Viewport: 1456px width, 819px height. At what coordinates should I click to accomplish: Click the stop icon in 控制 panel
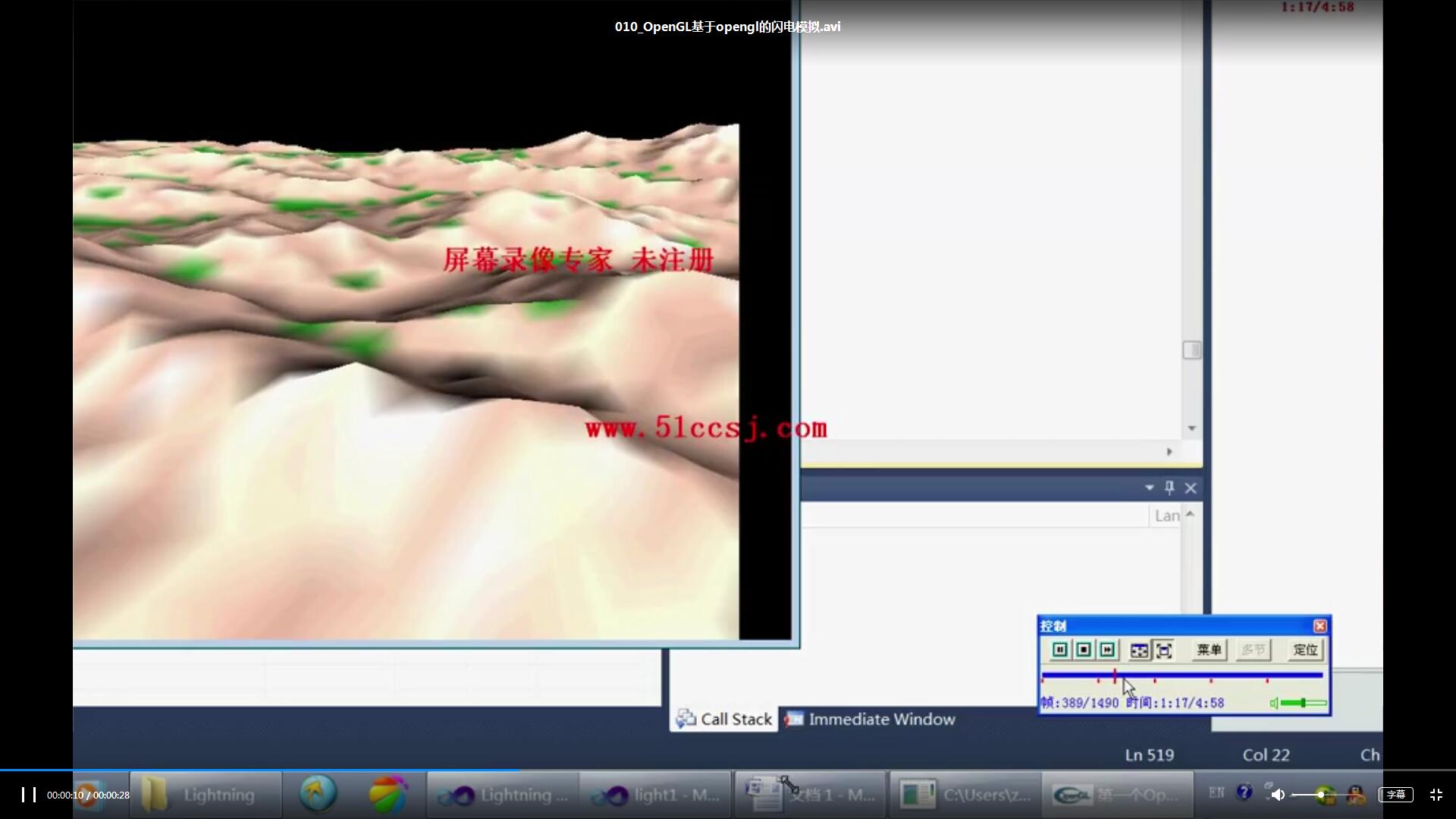click(x=1084, y=650)
